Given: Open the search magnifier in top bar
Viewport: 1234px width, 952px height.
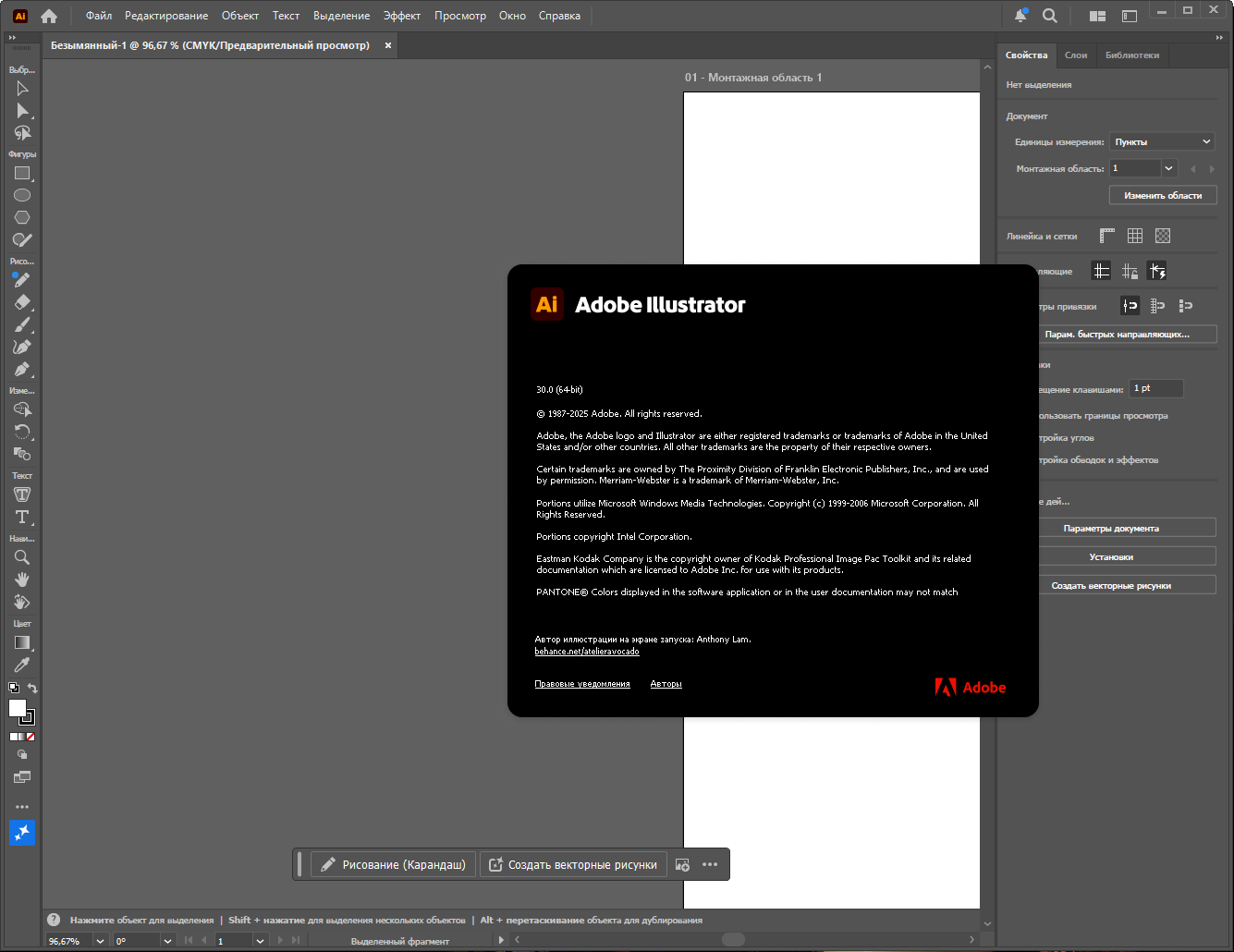Looking at the screenshot, I should (1050, 16).
